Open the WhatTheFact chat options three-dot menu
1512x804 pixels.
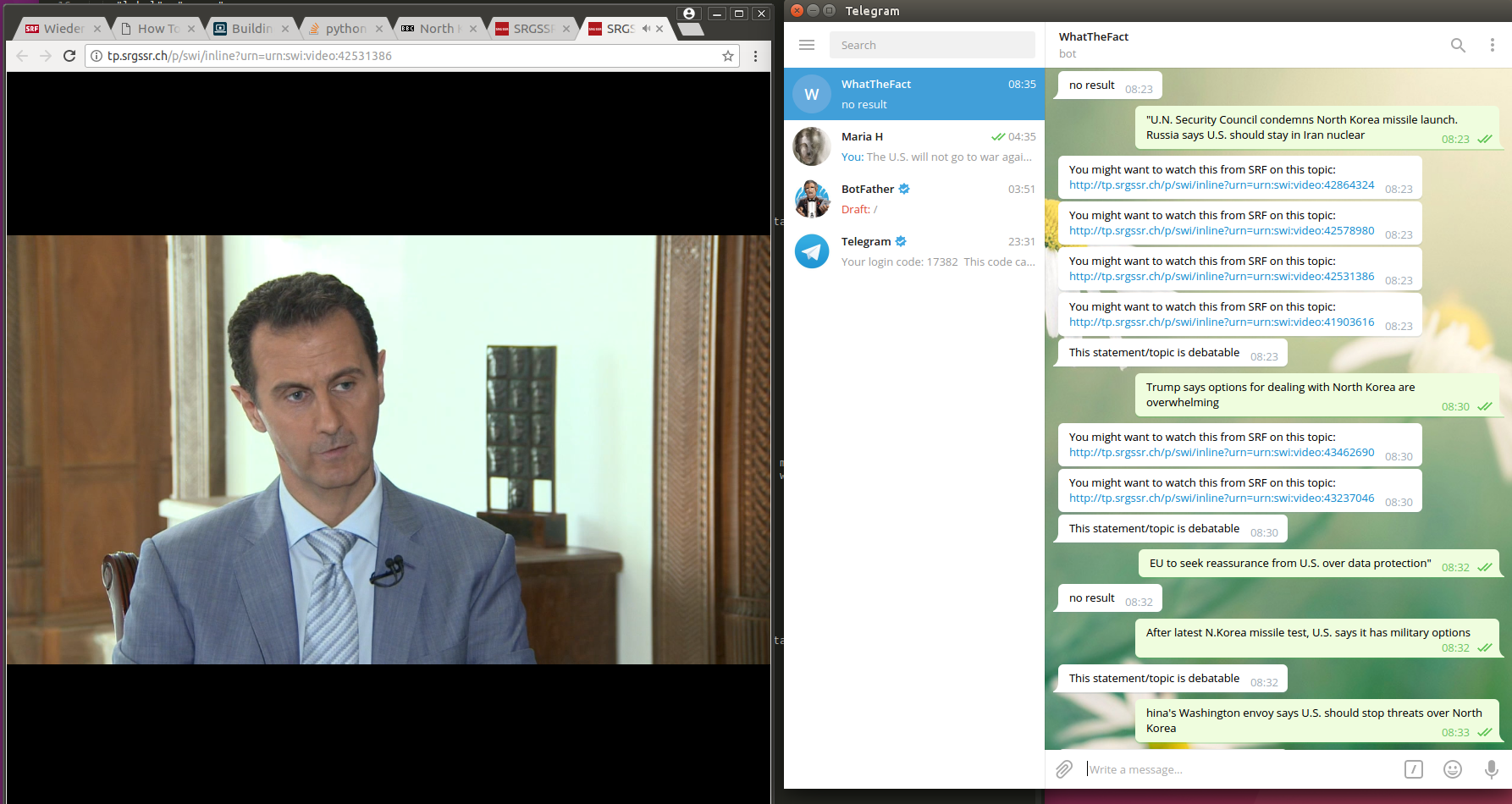pyautogui.click(x=1492, y=45)
